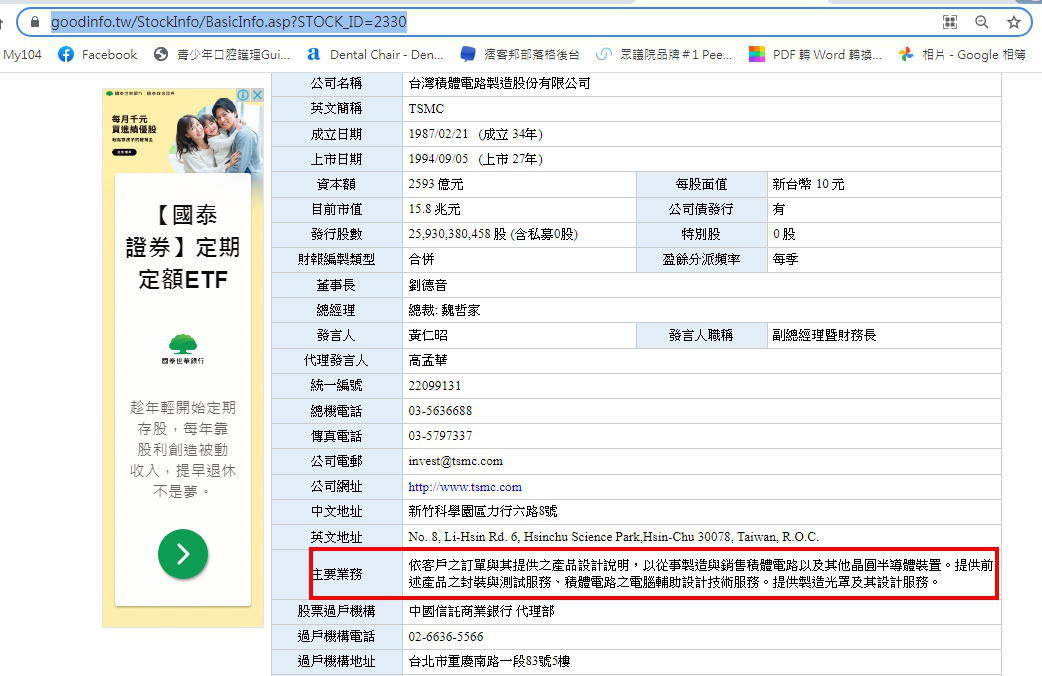Click the 15.8 兆元 market value
Image resolution: width=1042 pixels, height=676 pixels.
[x=434, y=209]
